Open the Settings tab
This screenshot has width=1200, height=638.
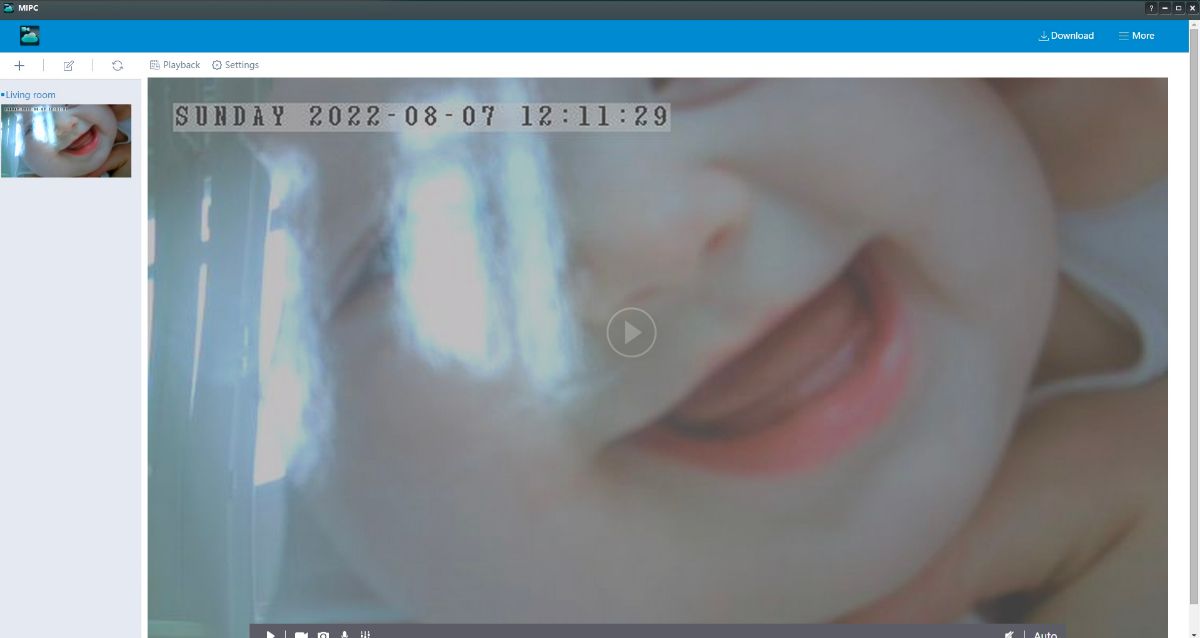tap(235, 65)
